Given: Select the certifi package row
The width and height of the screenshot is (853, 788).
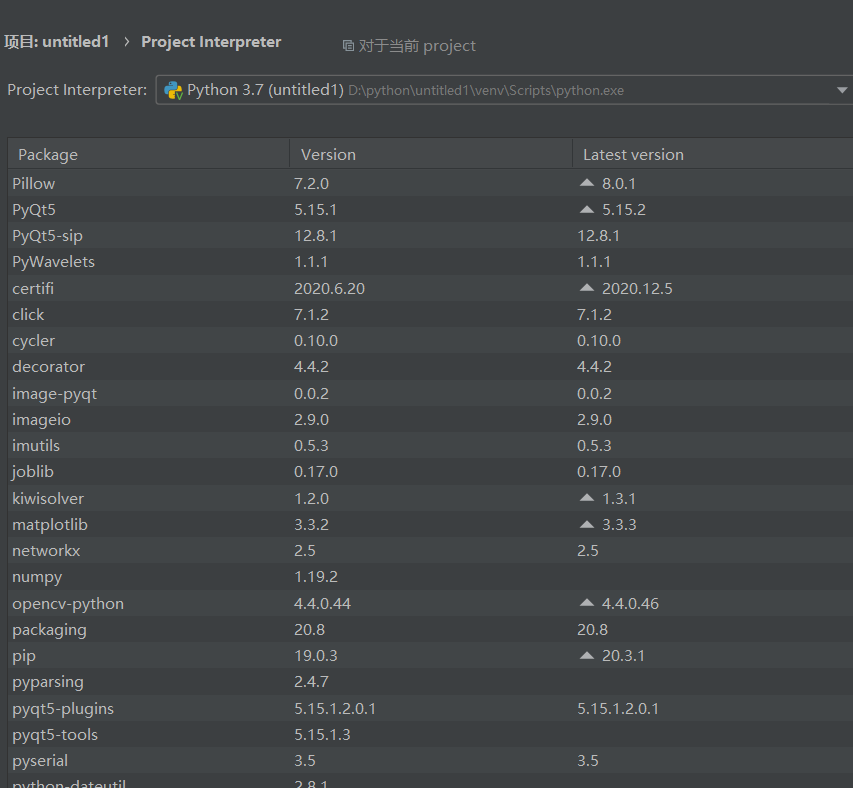Looking at the screenshot, I should 431,288.
